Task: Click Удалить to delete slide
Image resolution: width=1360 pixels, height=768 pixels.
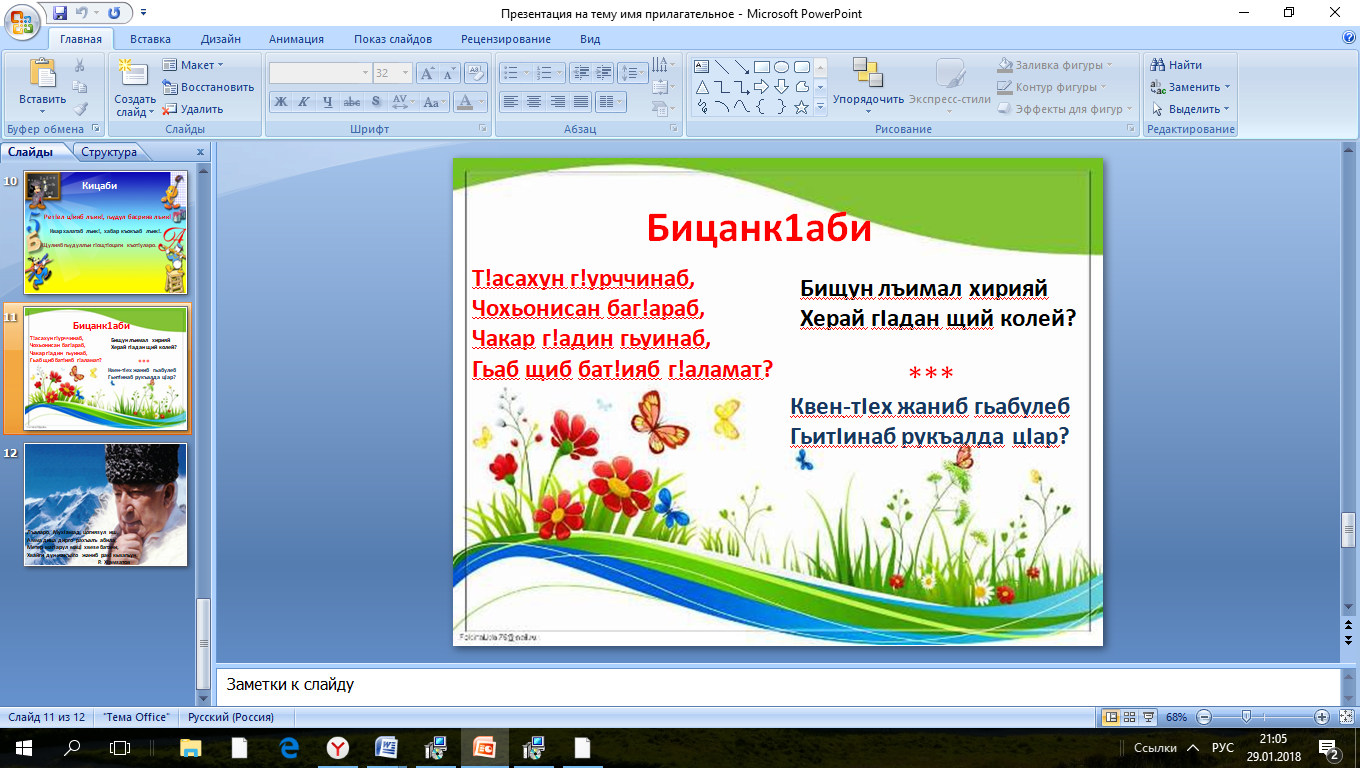Action: point(193,109)
